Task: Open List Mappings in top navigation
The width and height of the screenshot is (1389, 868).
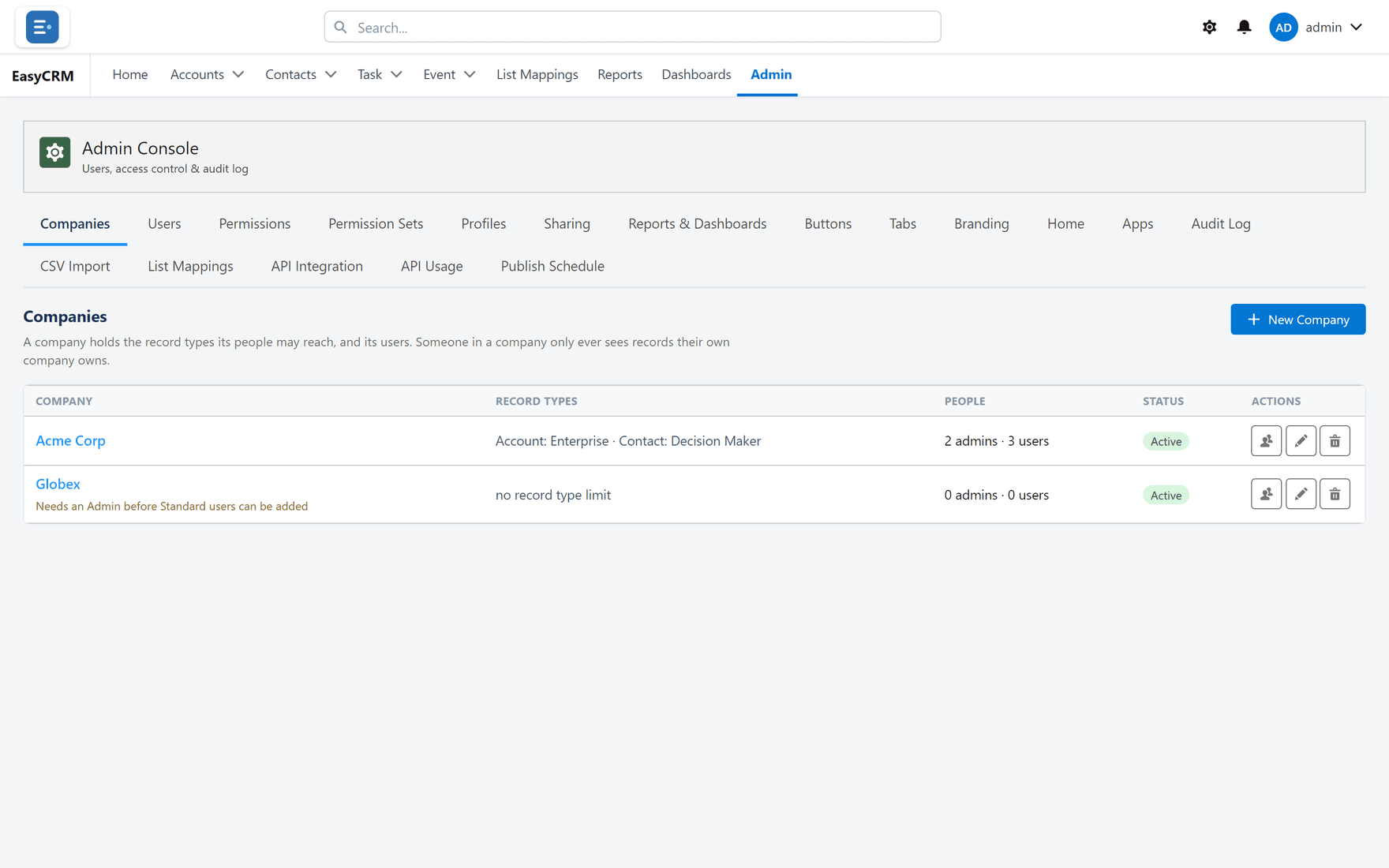Action: point(537,74)
